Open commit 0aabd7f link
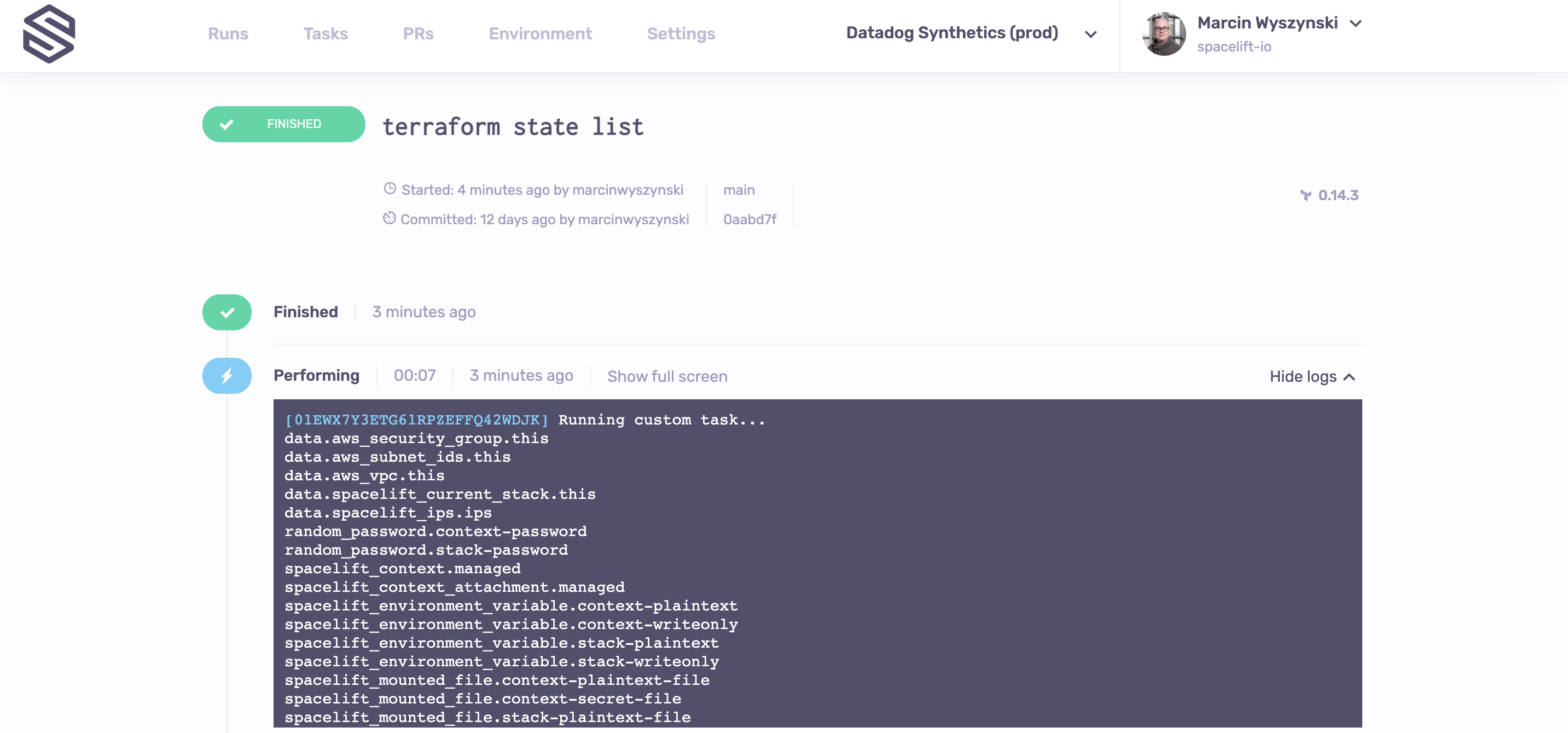 pos(750,219)
